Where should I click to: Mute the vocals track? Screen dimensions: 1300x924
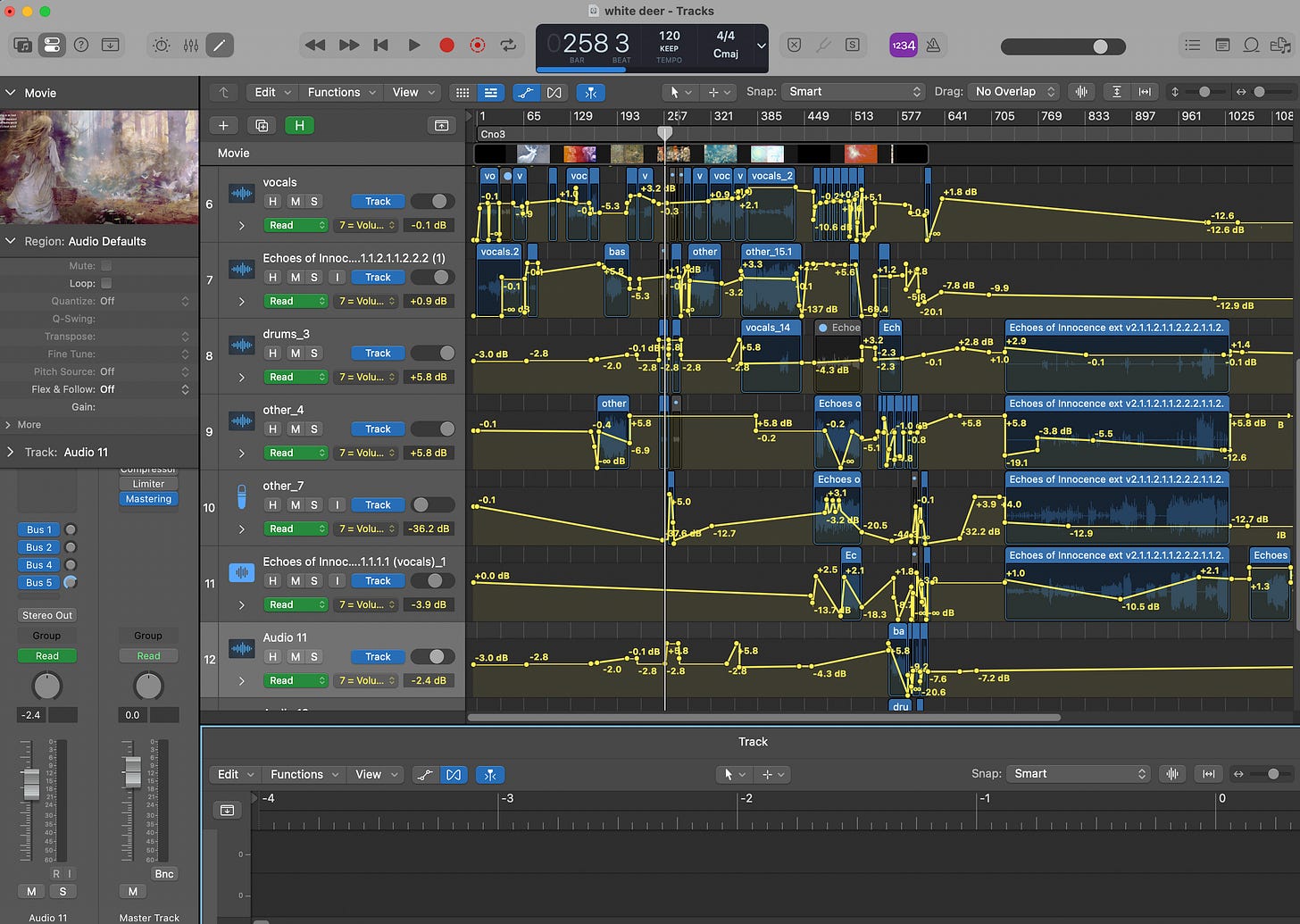[296, 202]
